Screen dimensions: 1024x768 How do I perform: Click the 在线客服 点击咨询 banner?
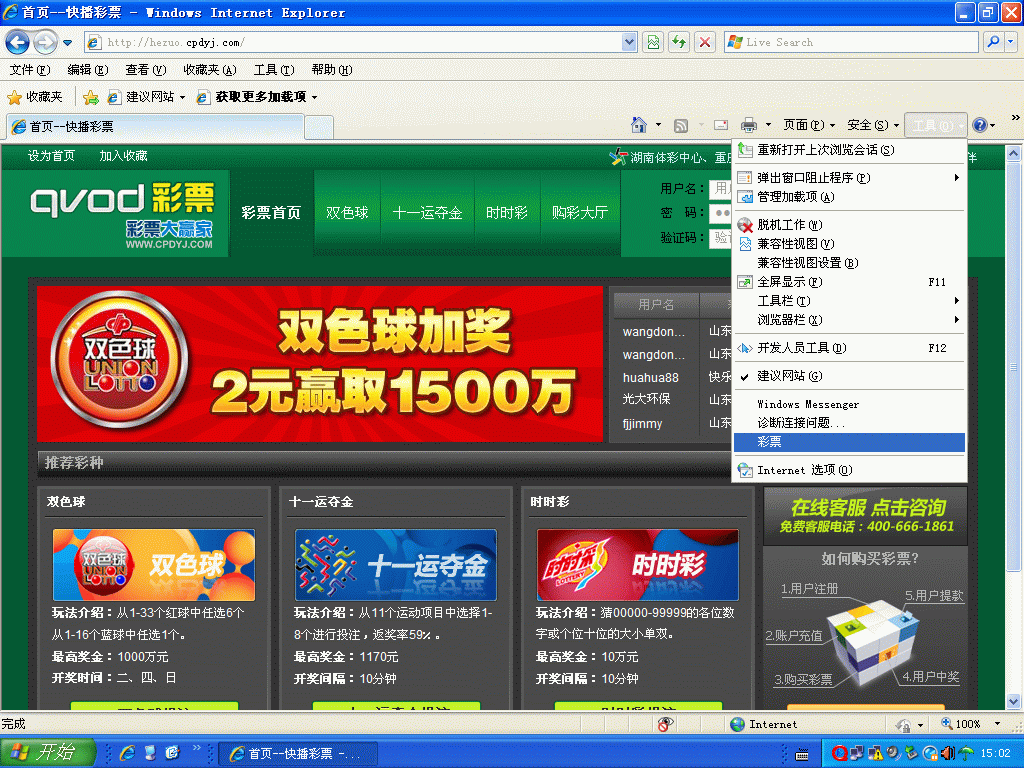click(865, 516)
